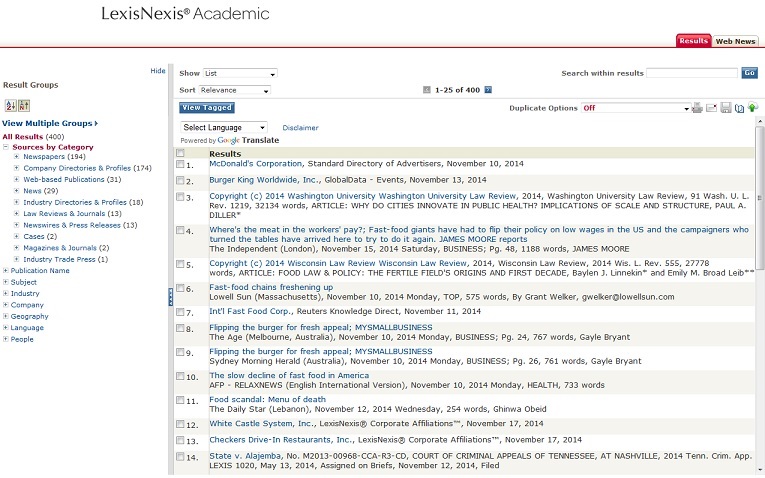Select checkbox for result 7
This screenshot has height=478, width=765.
(x=180, y=312)
